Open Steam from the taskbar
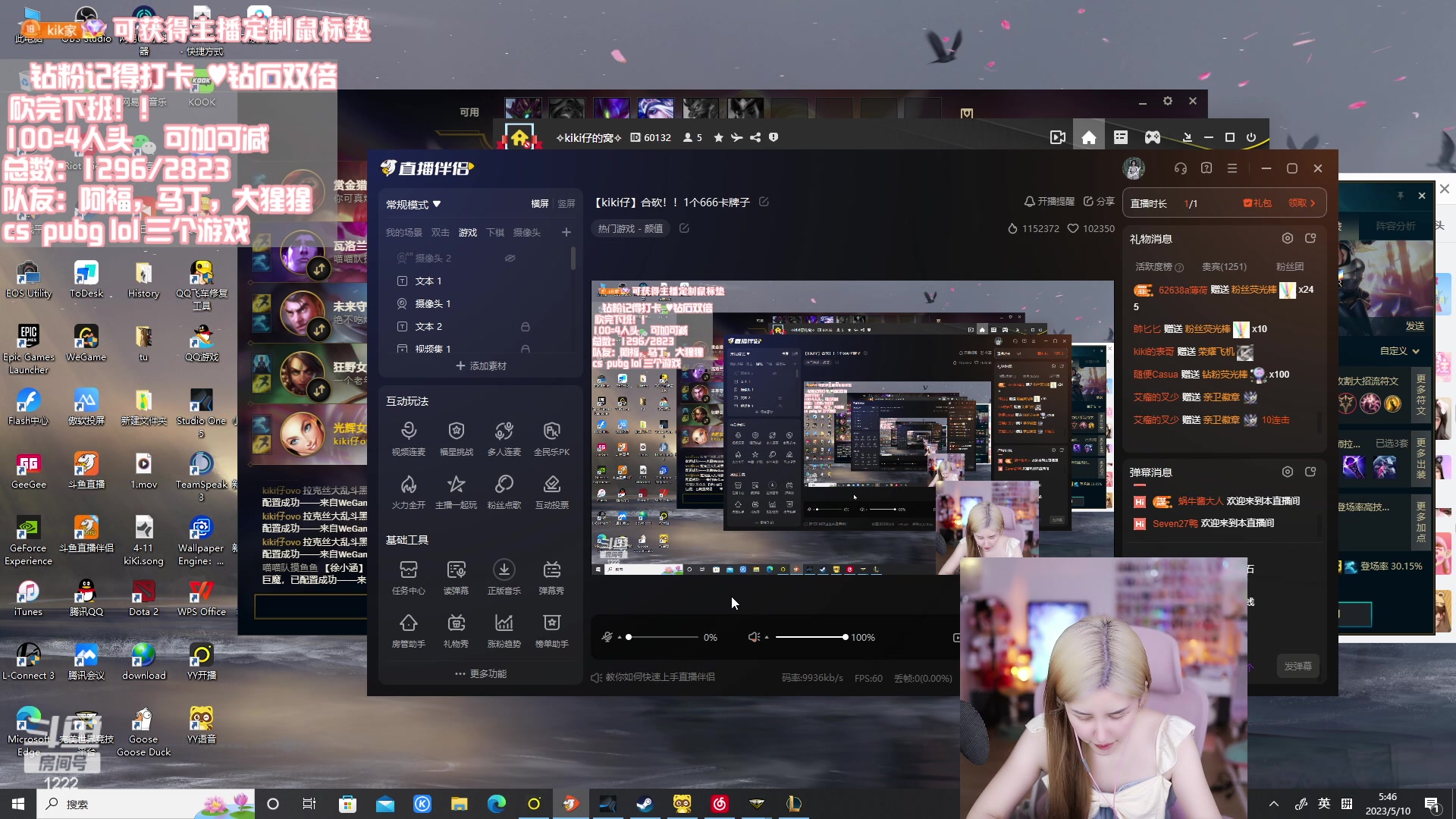Screen dimensions: 1456x819 click(645, 804)
